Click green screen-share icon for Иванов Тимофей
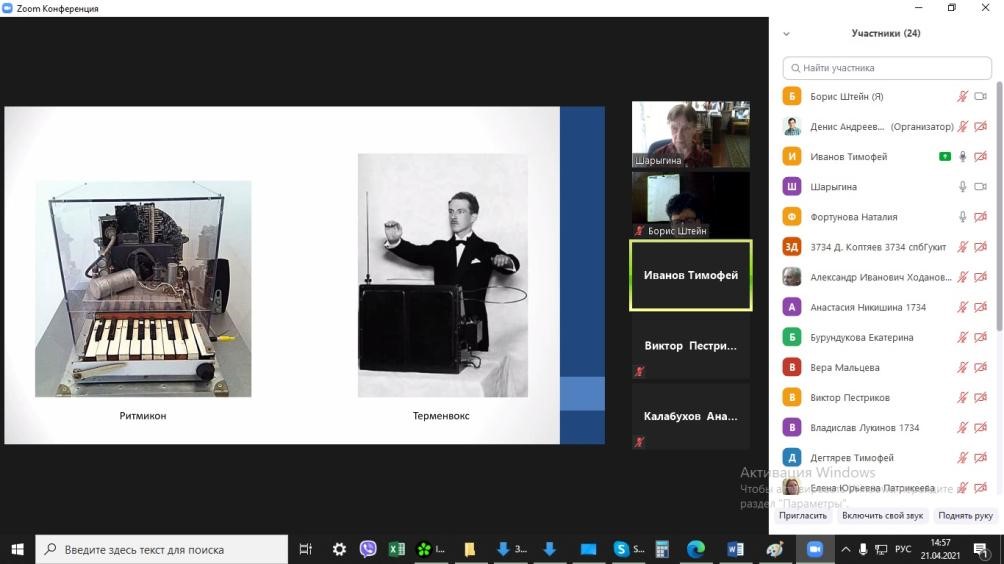 point(944,157)
